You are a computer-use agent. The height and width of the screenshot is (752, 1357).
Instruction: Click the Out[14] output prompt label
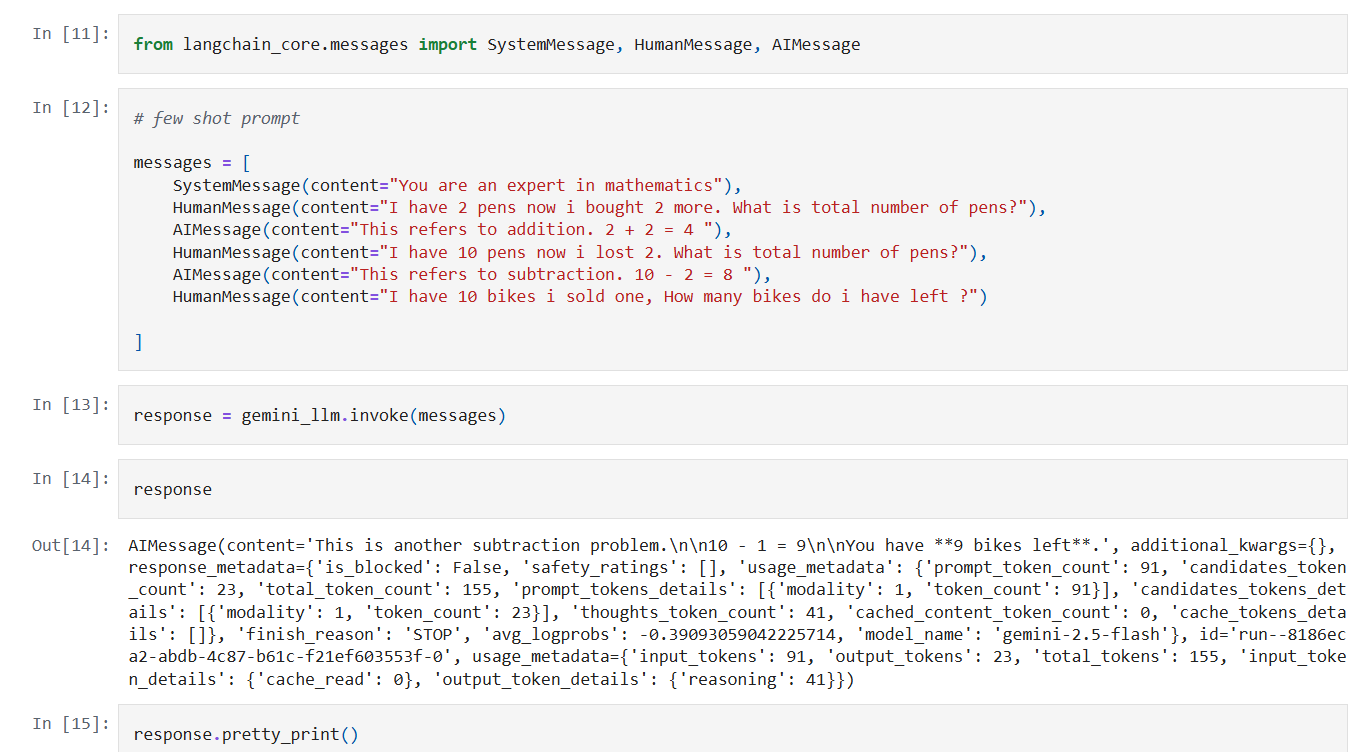click(70, 546)
